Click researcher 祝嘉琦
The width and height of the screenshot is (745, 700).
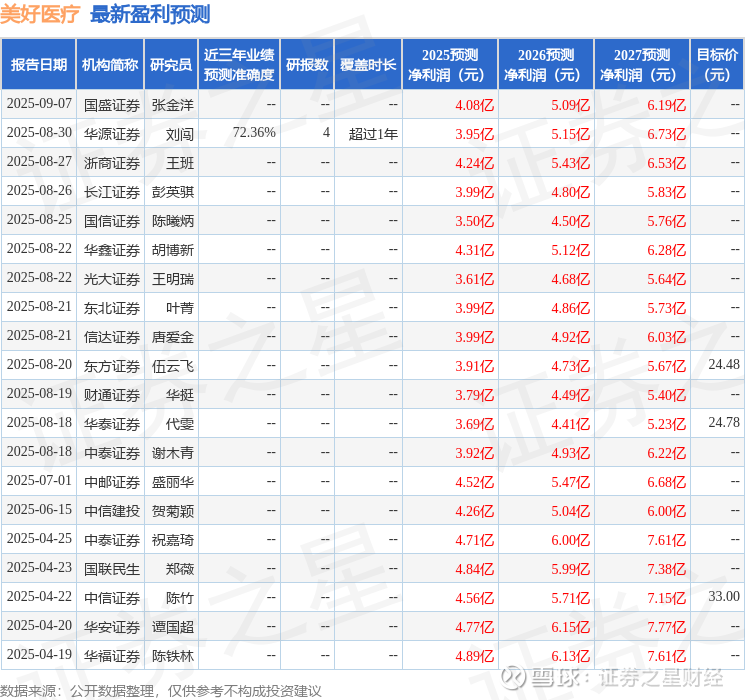[172, 540]
